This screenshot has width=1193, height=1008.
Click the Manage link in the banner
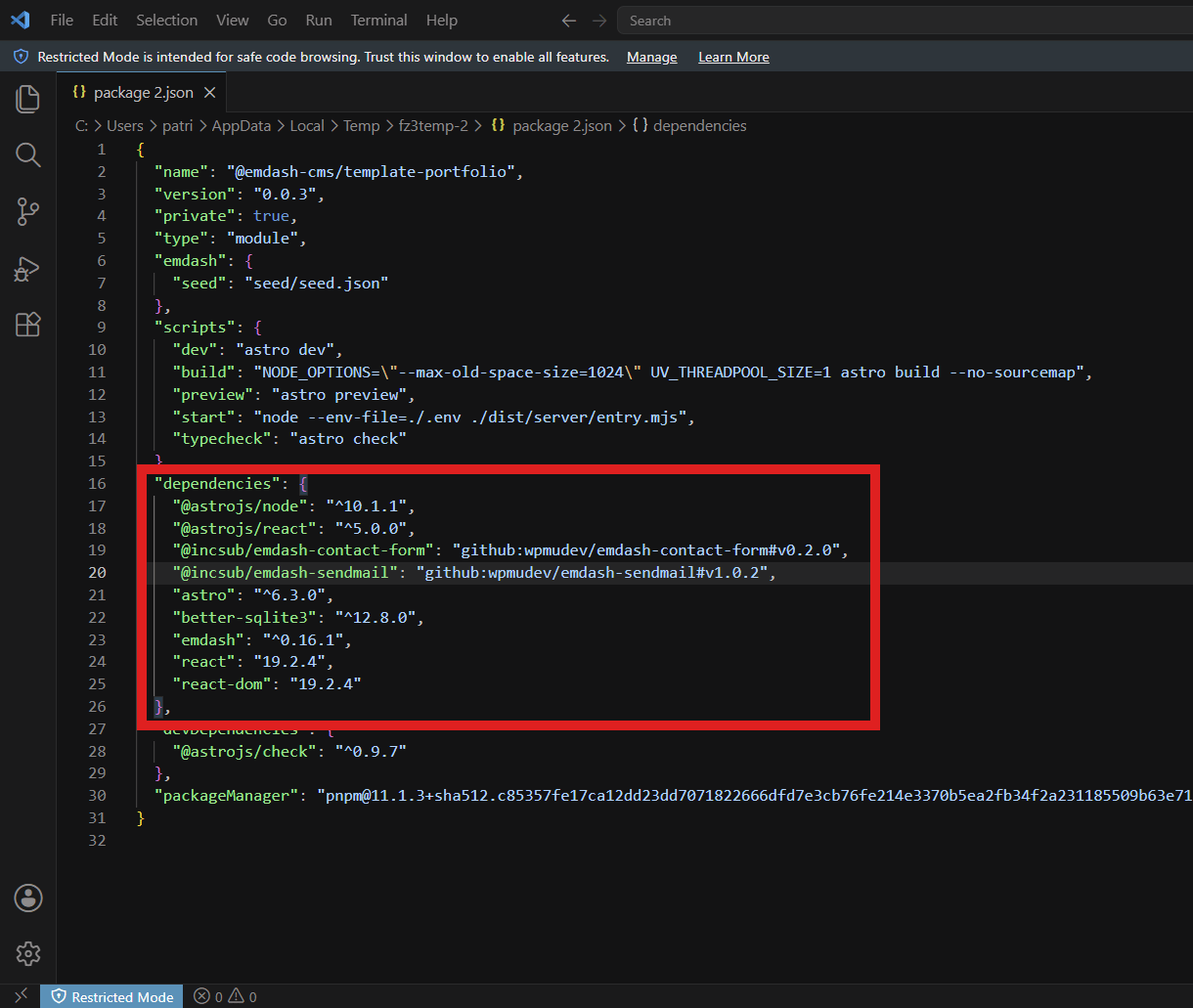[x=652, y=57]
